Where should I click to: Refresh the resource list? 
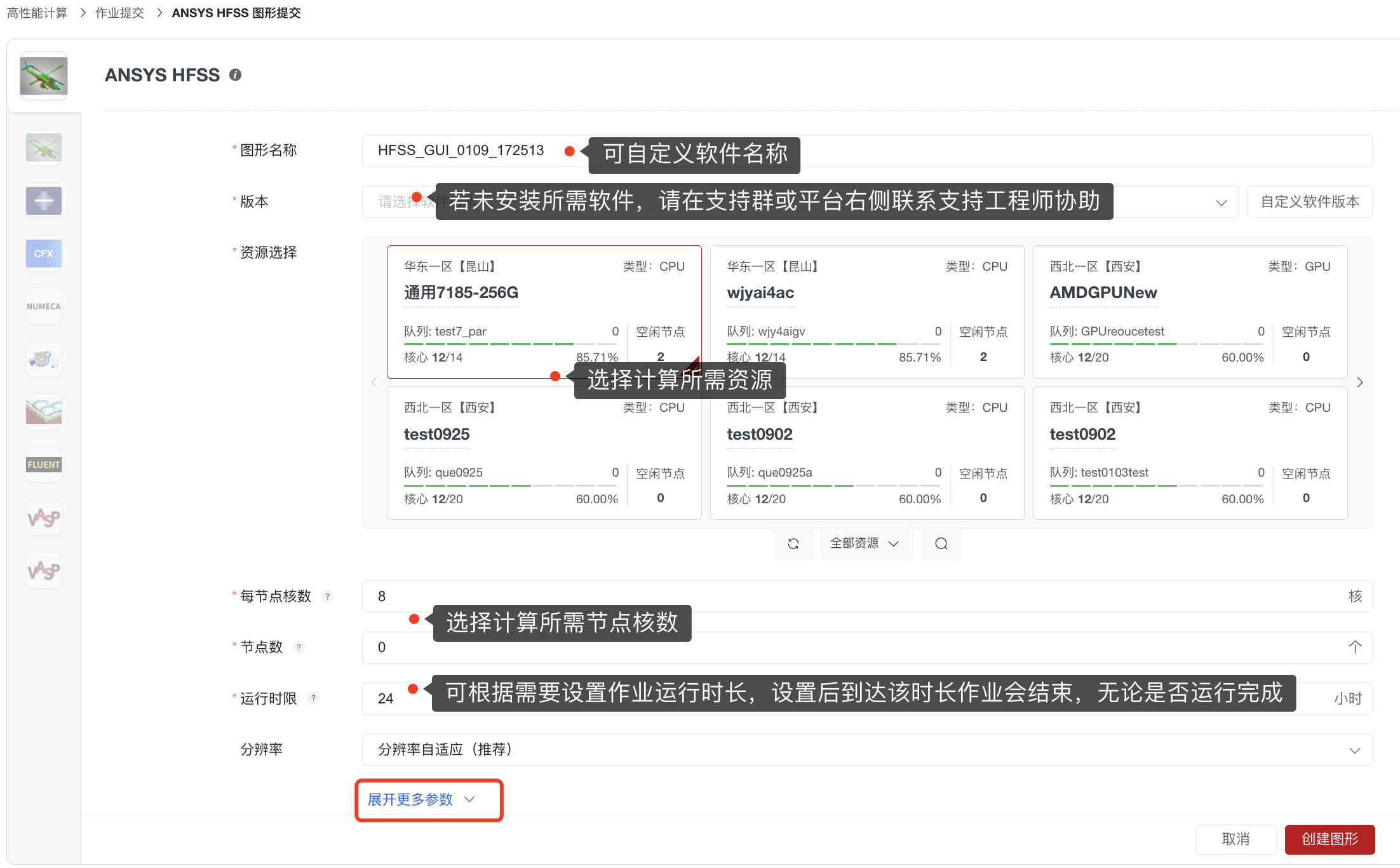[793, 544]
